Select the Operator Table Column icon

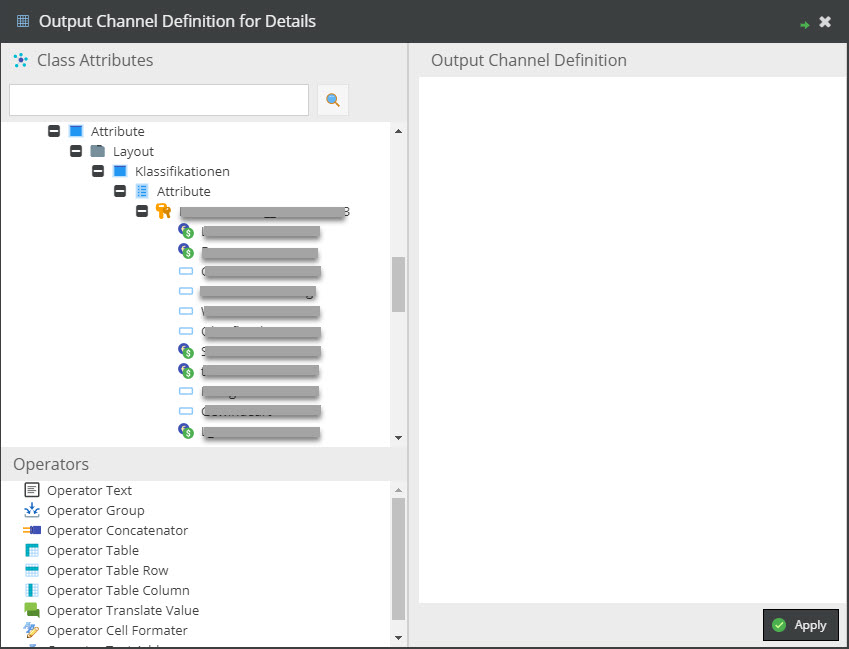[32, 590]
